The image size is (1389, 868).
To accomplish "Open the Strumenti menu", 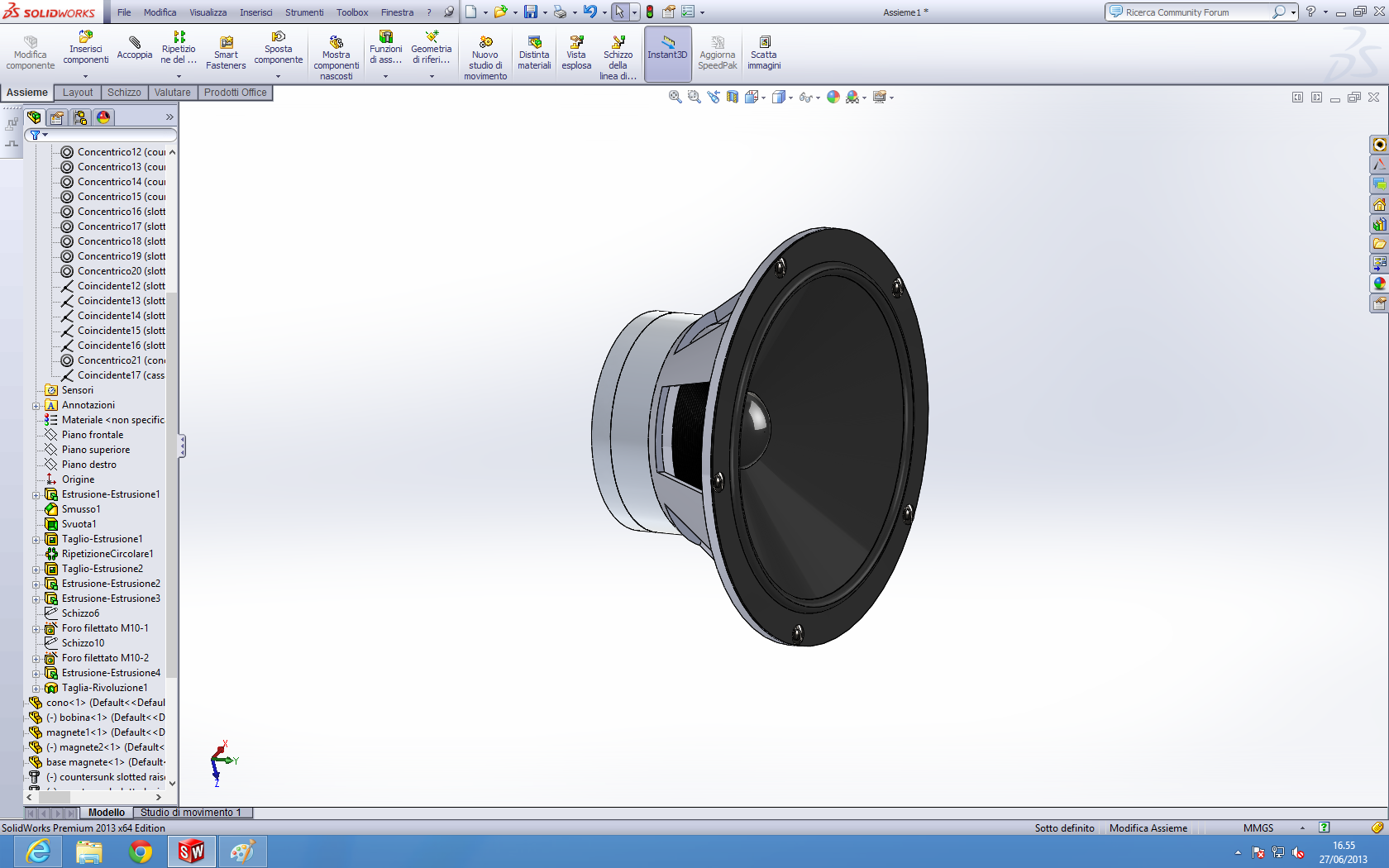I will coord(304,12).
